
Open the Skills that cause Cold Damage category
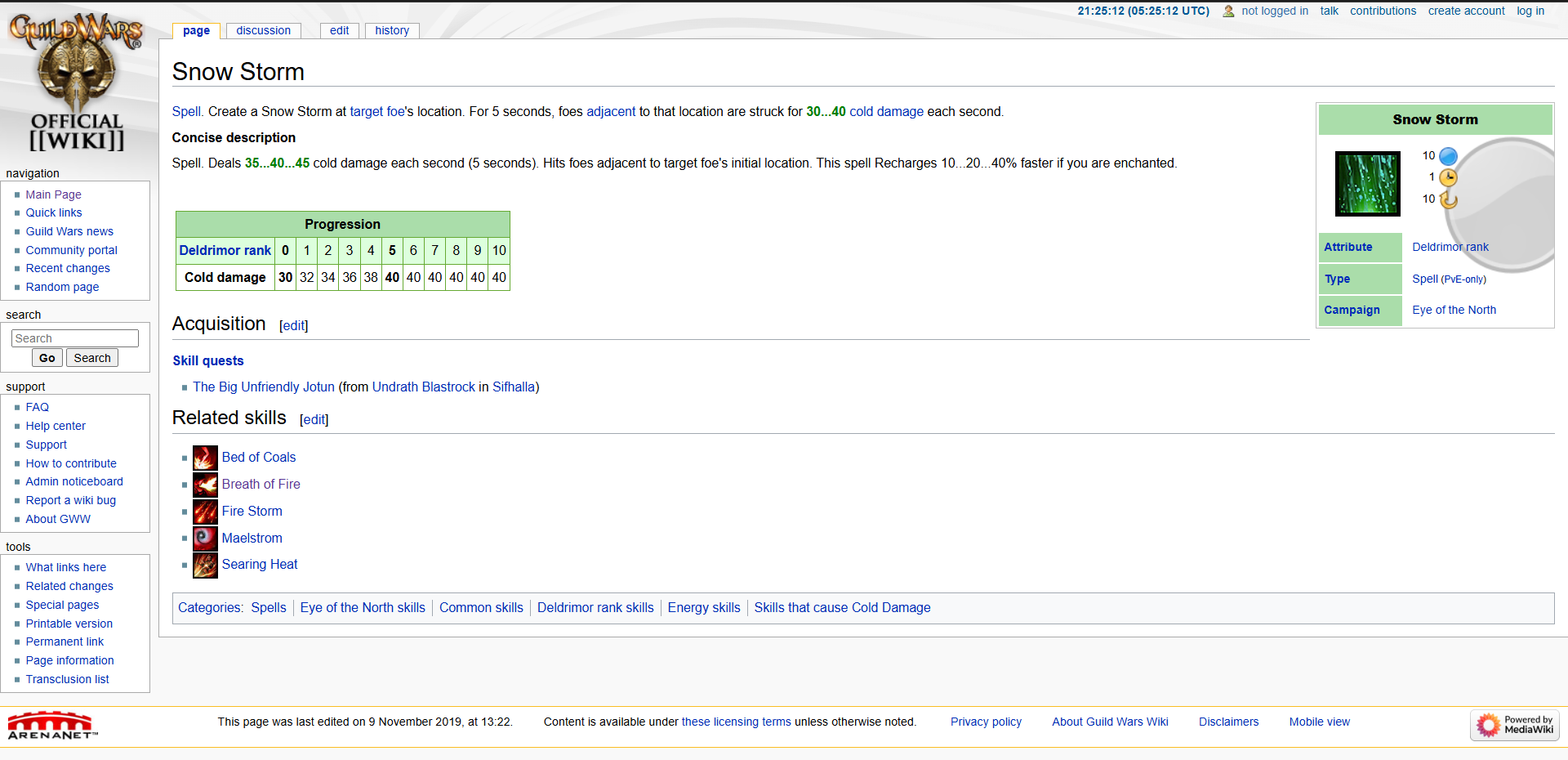pos(842,608)
